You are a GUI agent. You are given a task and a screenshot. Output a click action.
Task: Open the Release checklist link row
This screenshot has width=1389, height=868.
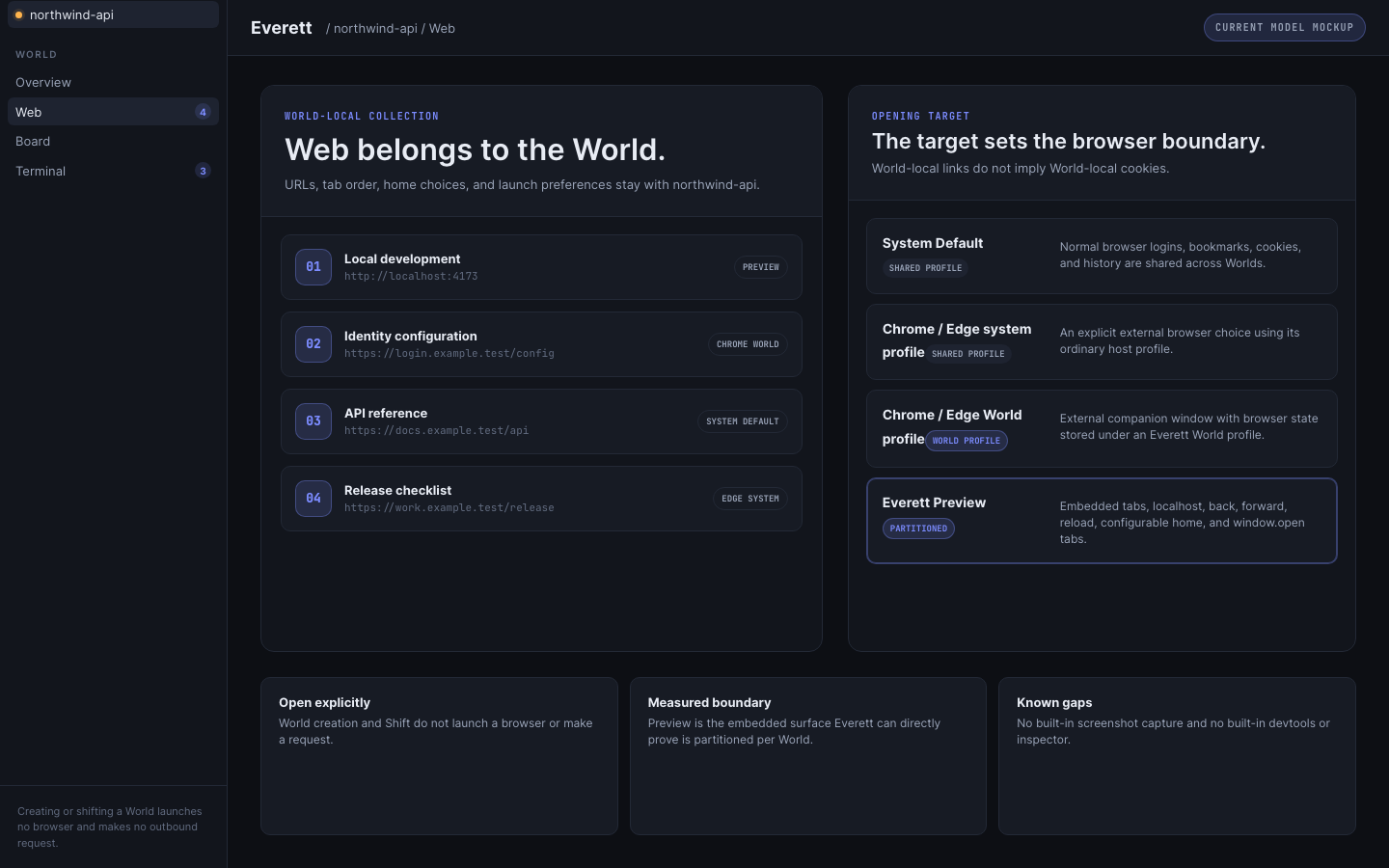[x=541, y=499]
